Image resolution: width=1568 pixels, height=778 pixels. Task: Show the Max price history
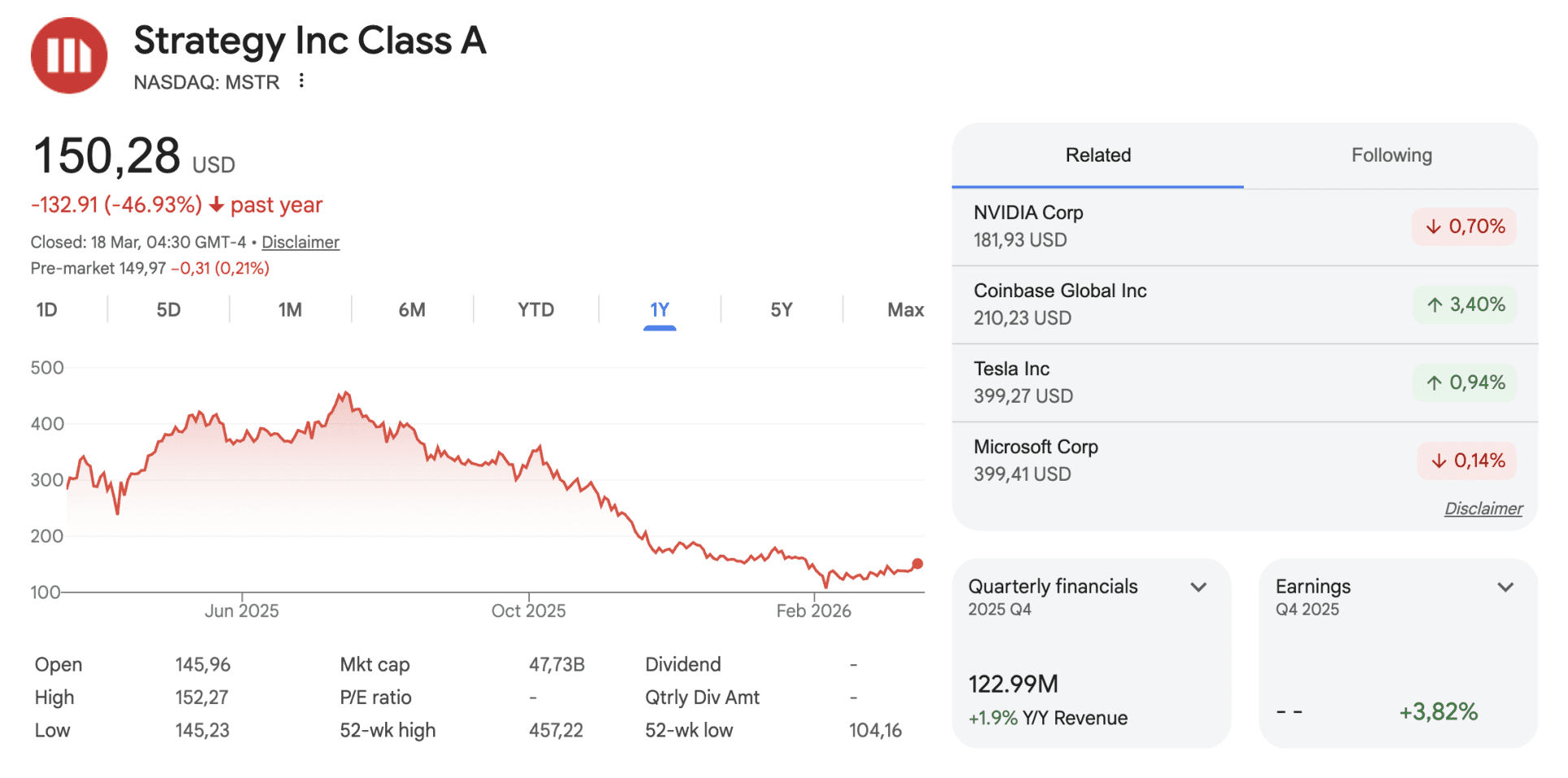[x=905, y=310]
